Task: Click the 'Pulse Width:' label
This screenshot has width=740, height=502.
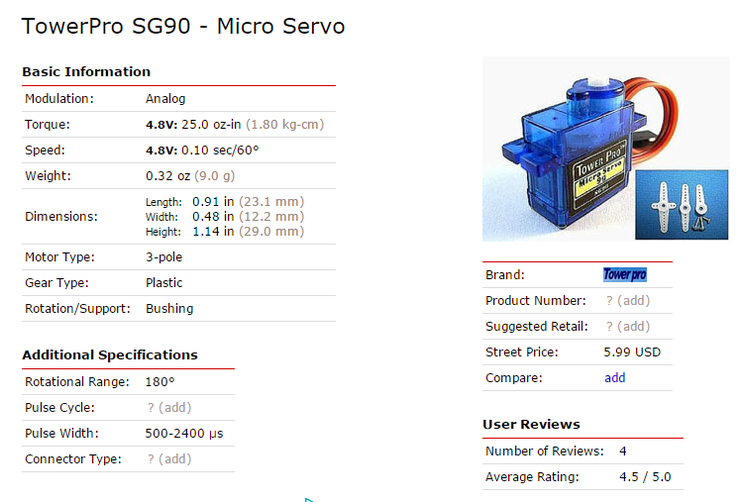Action: tap(62, 434)
